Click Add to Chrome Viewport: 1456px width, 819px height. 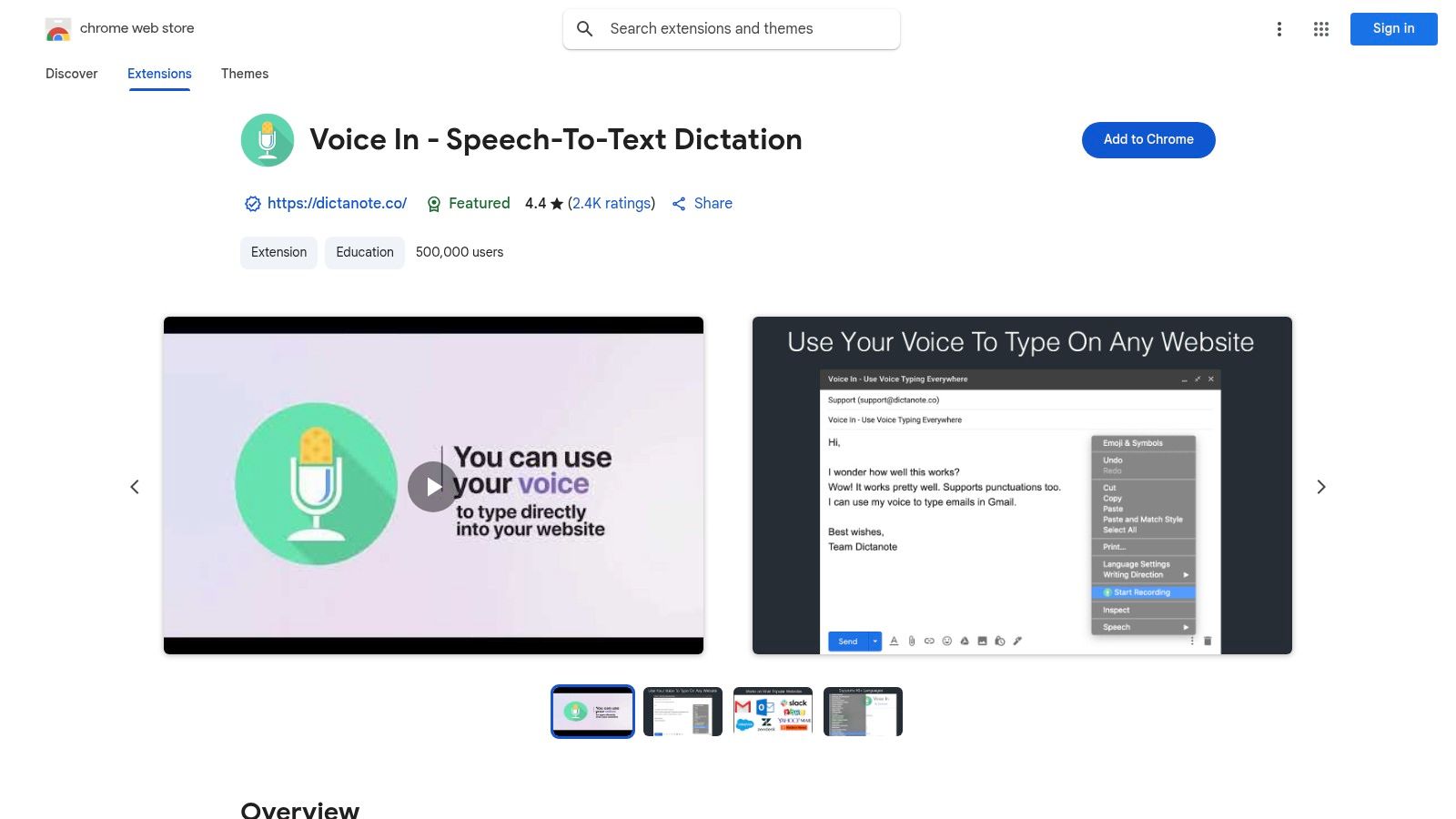coord(1148,140)
